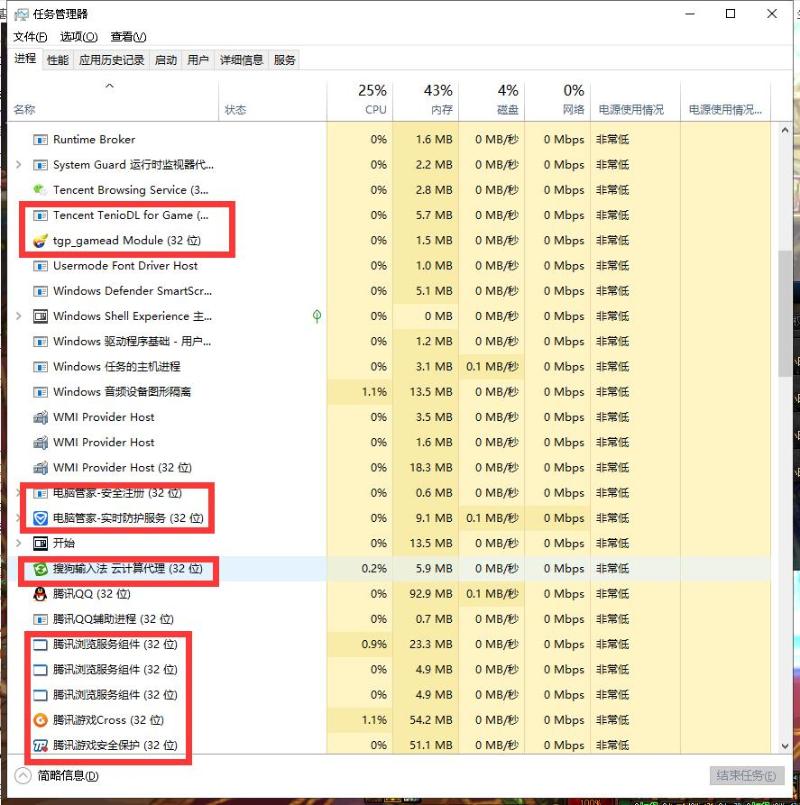Open the 选项(O) menu
This screenshot has height=805, width=800.
(x=79, y=36)
